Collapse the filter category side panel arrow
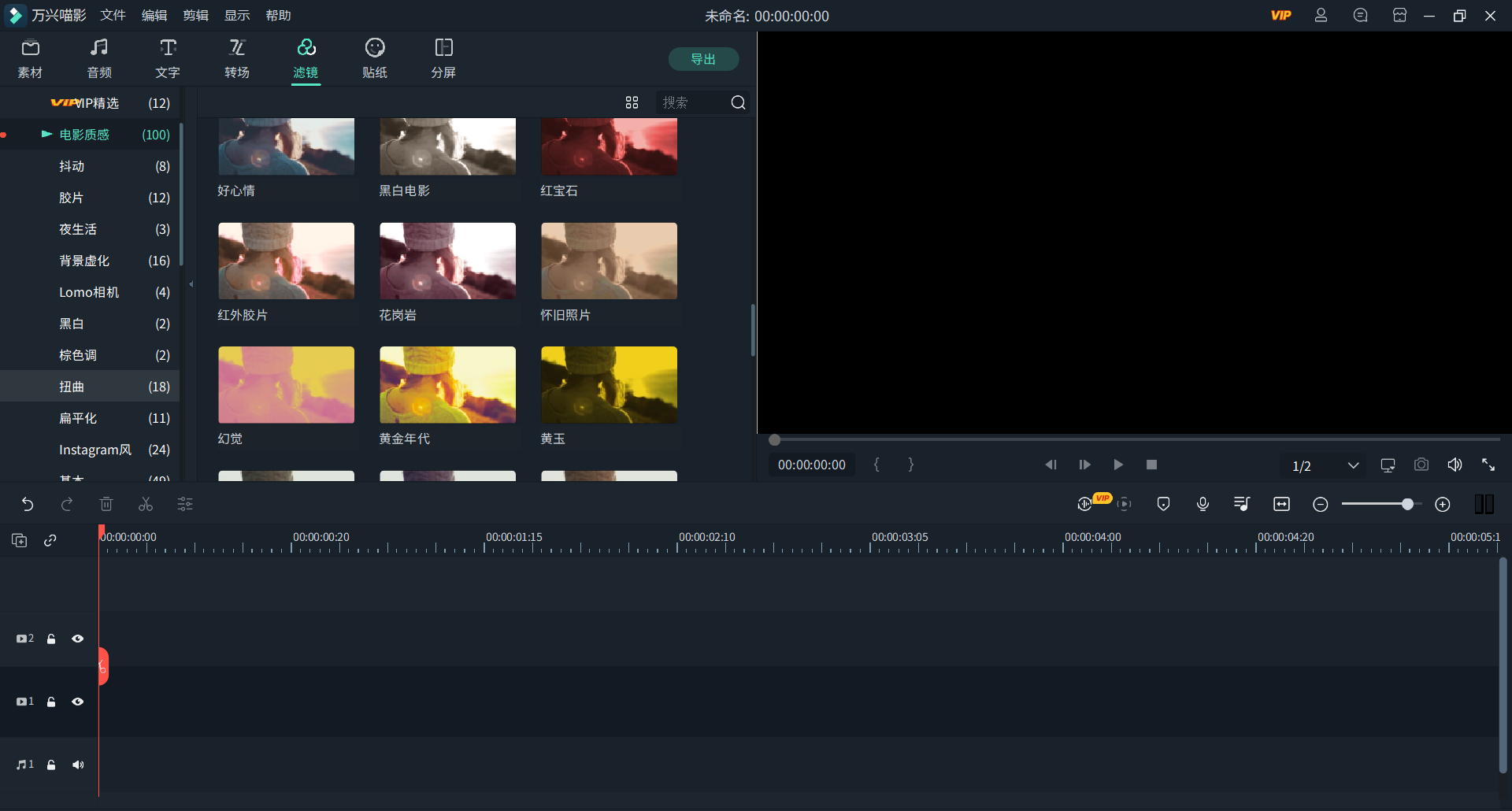Screen dimensions: 1512x811 click(x=191, y=284)
